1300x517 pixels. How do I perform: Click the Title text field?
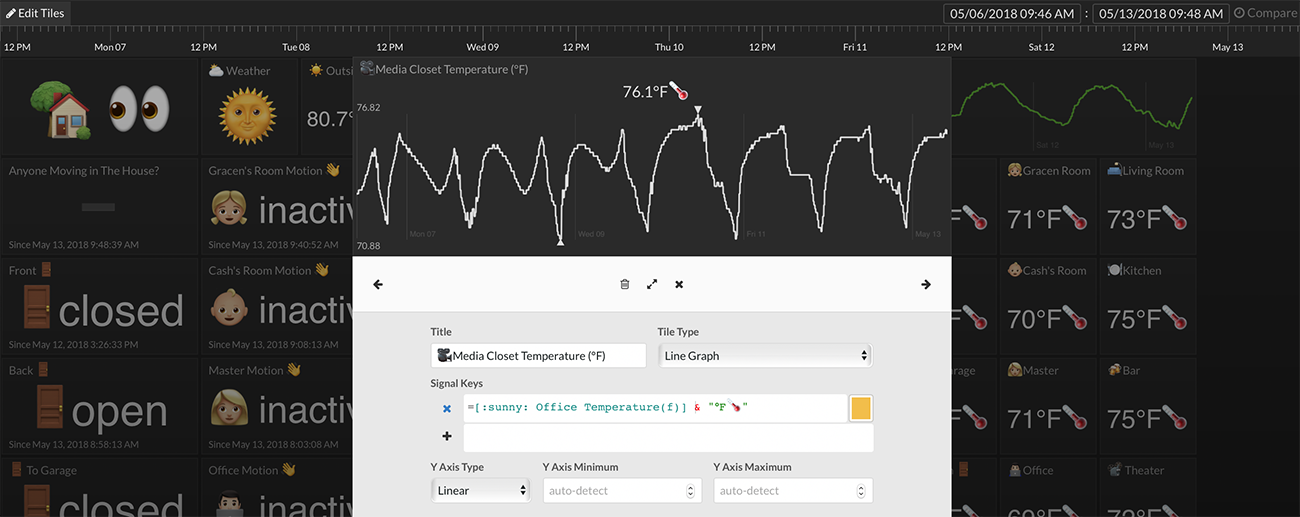click(539, 355)
